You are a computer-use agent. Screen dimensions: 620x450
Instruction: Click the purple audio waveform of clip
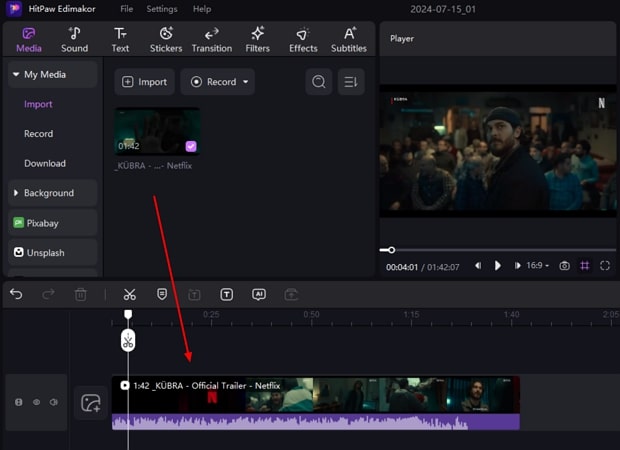[316, 422]
